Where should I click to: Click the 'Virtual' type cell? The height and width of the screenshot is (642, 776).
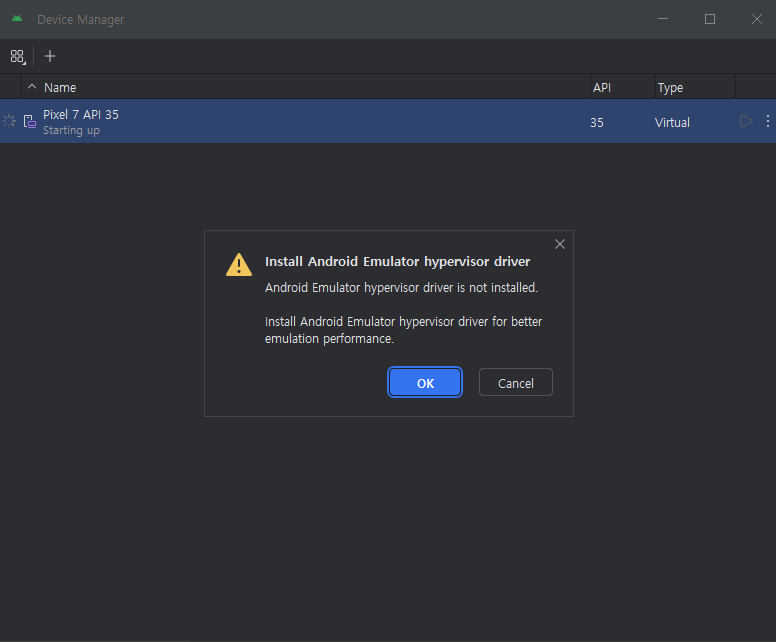[x=672, y=122]
